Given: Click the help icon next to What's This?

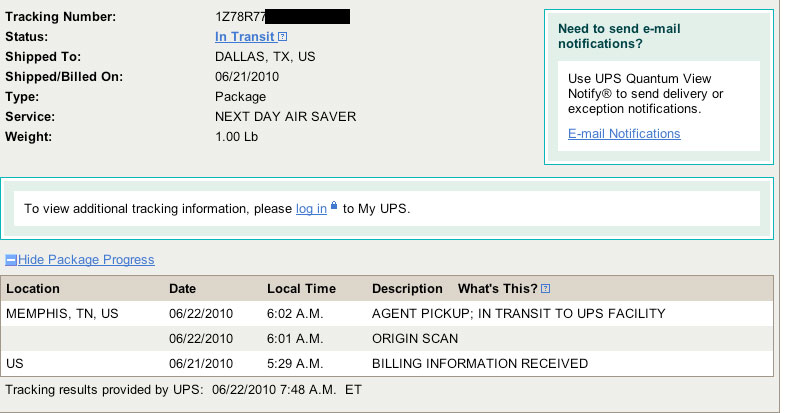Looking at the screenshot, I should (546, 289).
